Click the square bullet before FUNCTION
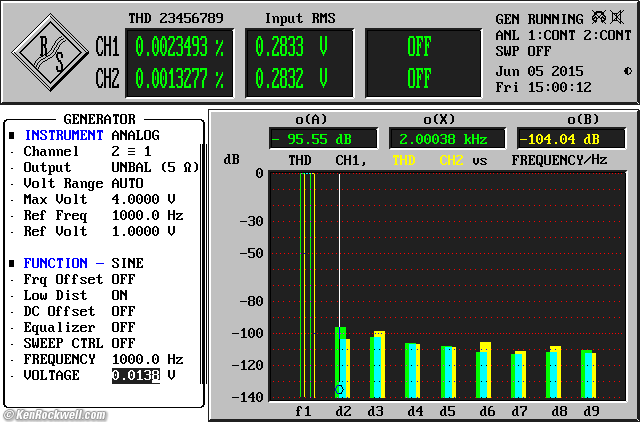The image size is (640, 422). [x=12, y=263]
